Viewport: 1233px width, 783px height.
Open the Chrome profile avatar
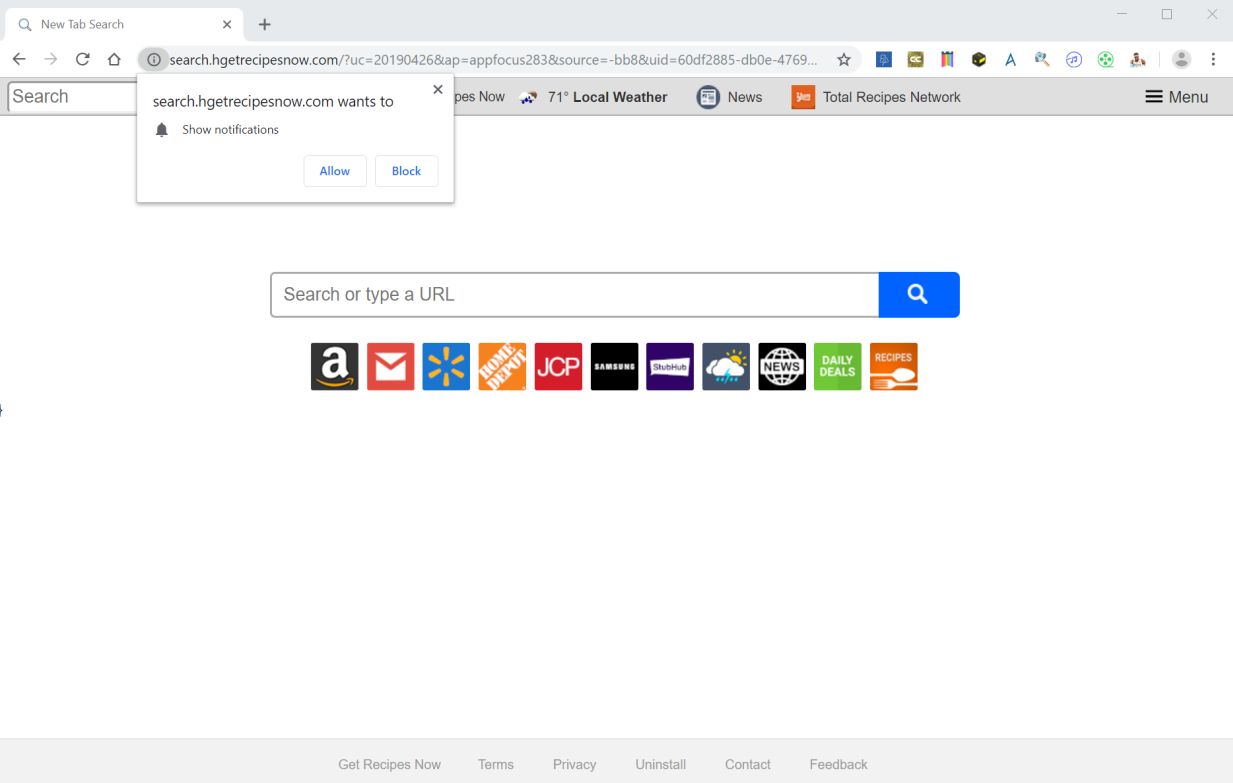pyautogui.click(x=1181, y=59)
